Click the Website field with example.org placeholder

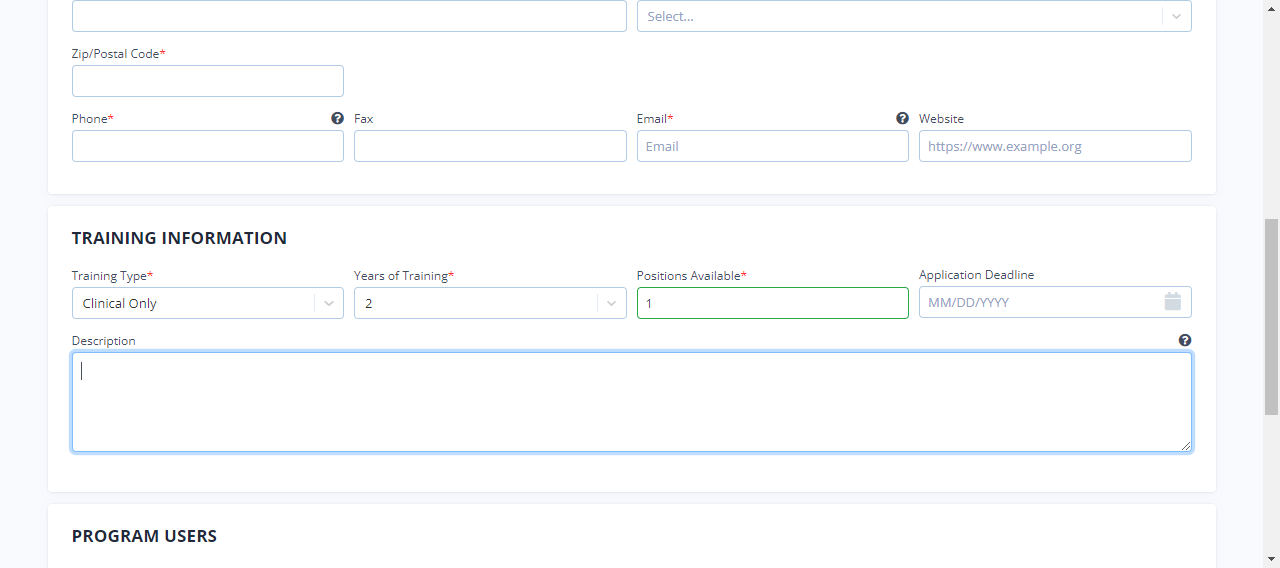1055,146
